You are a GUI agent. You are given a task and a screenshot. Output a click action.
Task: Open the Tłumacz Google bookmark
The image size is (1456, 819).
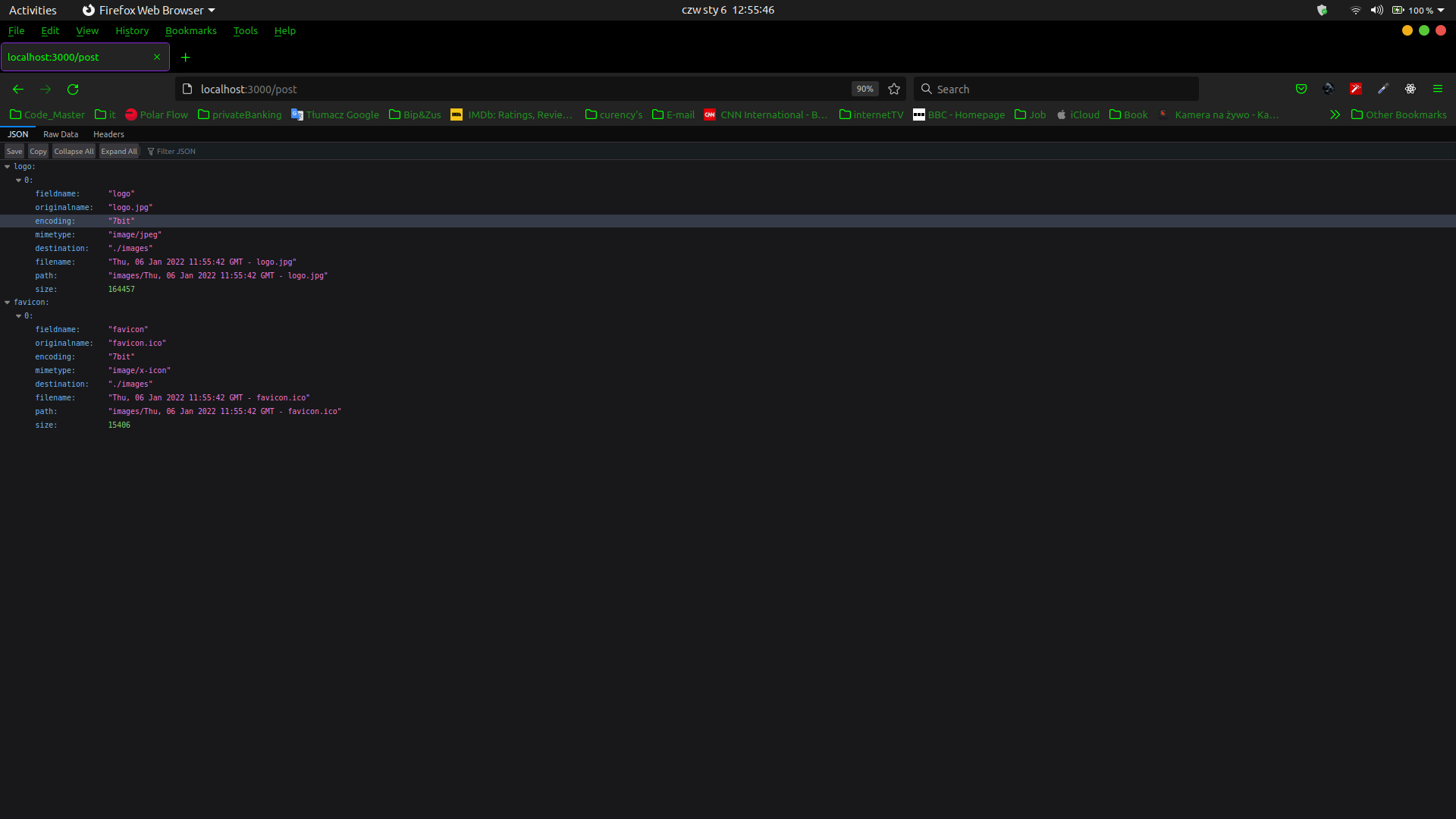tap(335, 115)
